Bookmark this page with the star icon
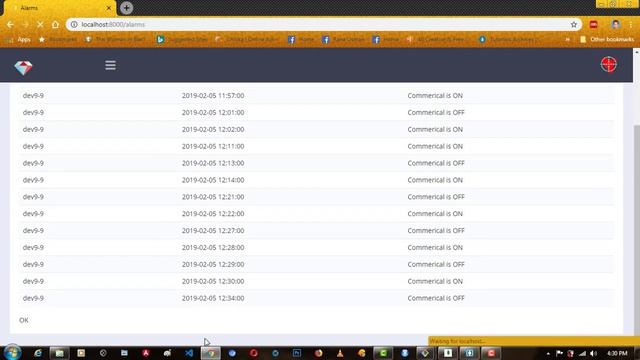Image resolution: width=640 pixels, height=360 pixels. pyautogui.click(x=573, y=24)
